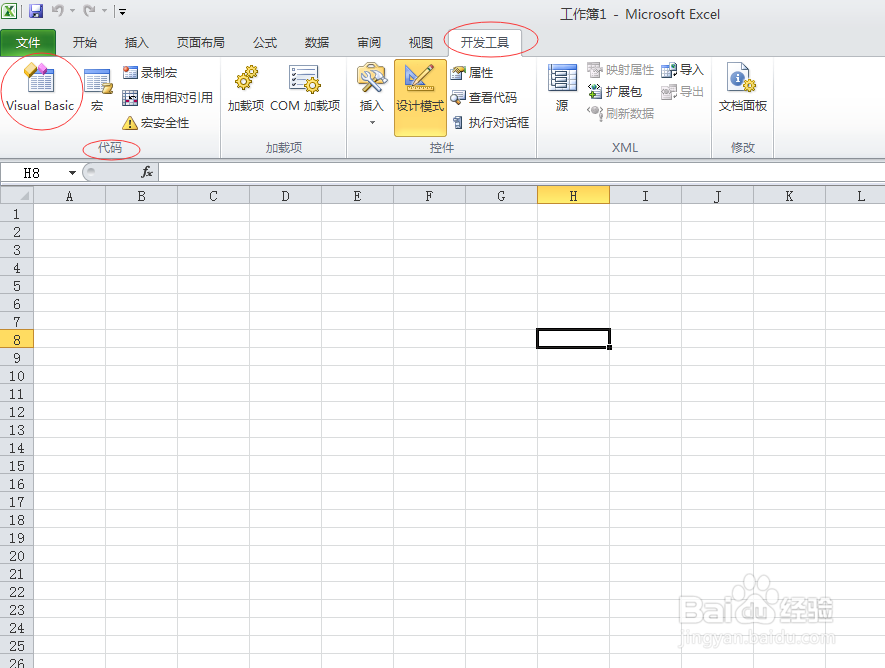Open Customize Quick Access Toolbar dropdown
The width and height of the screenshot is (885, 668).
coord(122,11)
